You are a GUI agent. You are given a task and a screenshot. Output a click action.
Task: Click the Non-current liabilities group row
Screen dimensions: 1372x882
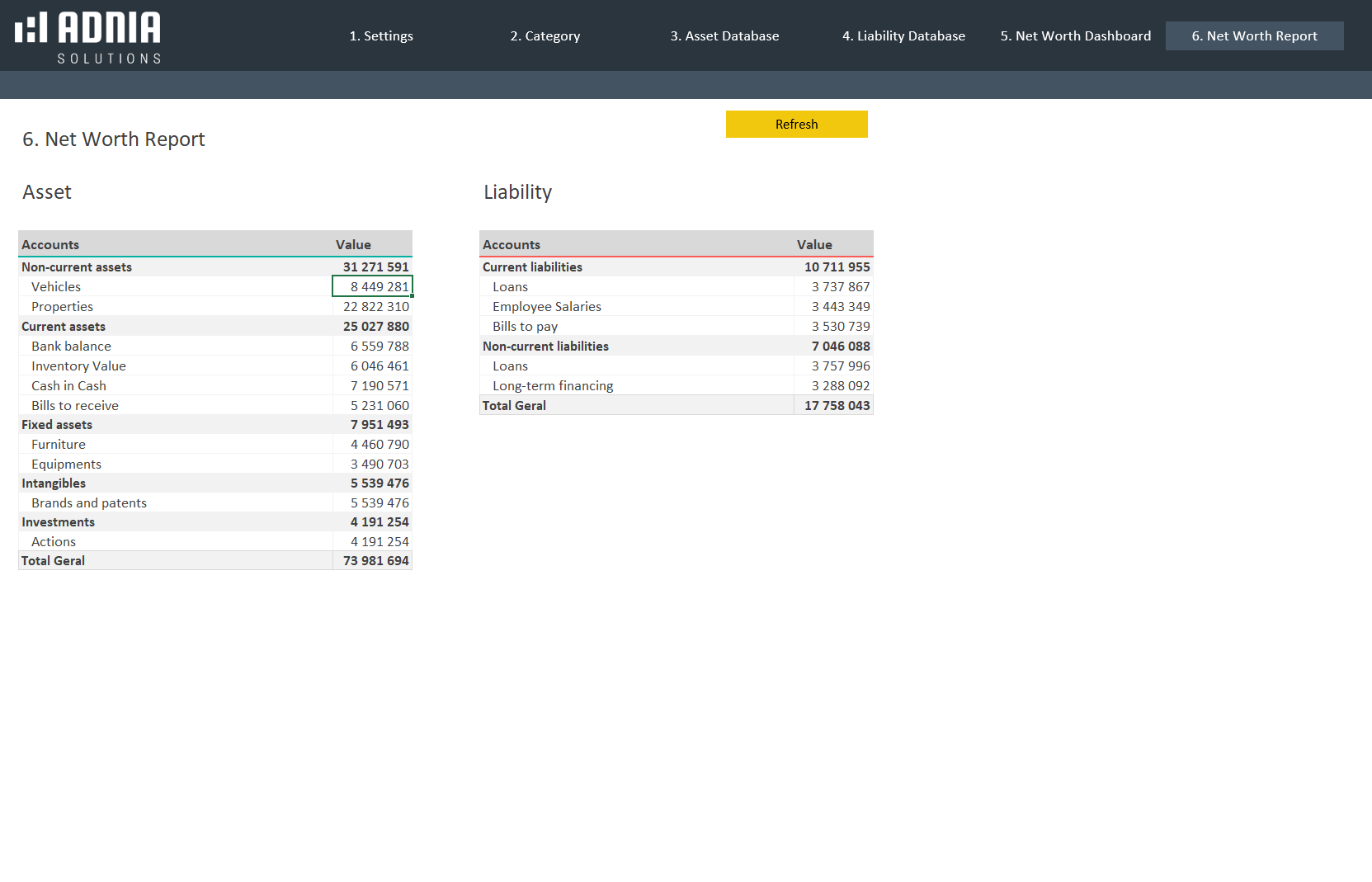coord(545,347)
